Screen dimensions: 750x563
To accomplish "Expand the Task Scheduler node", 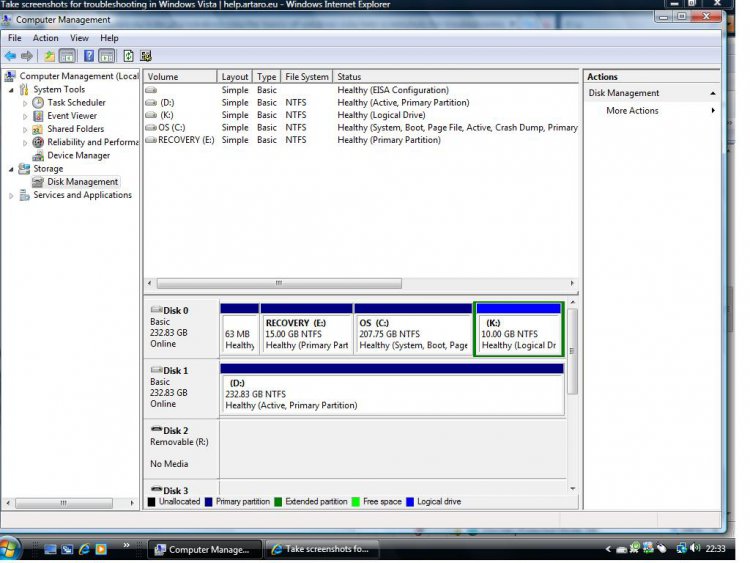I will click(25, 103).
